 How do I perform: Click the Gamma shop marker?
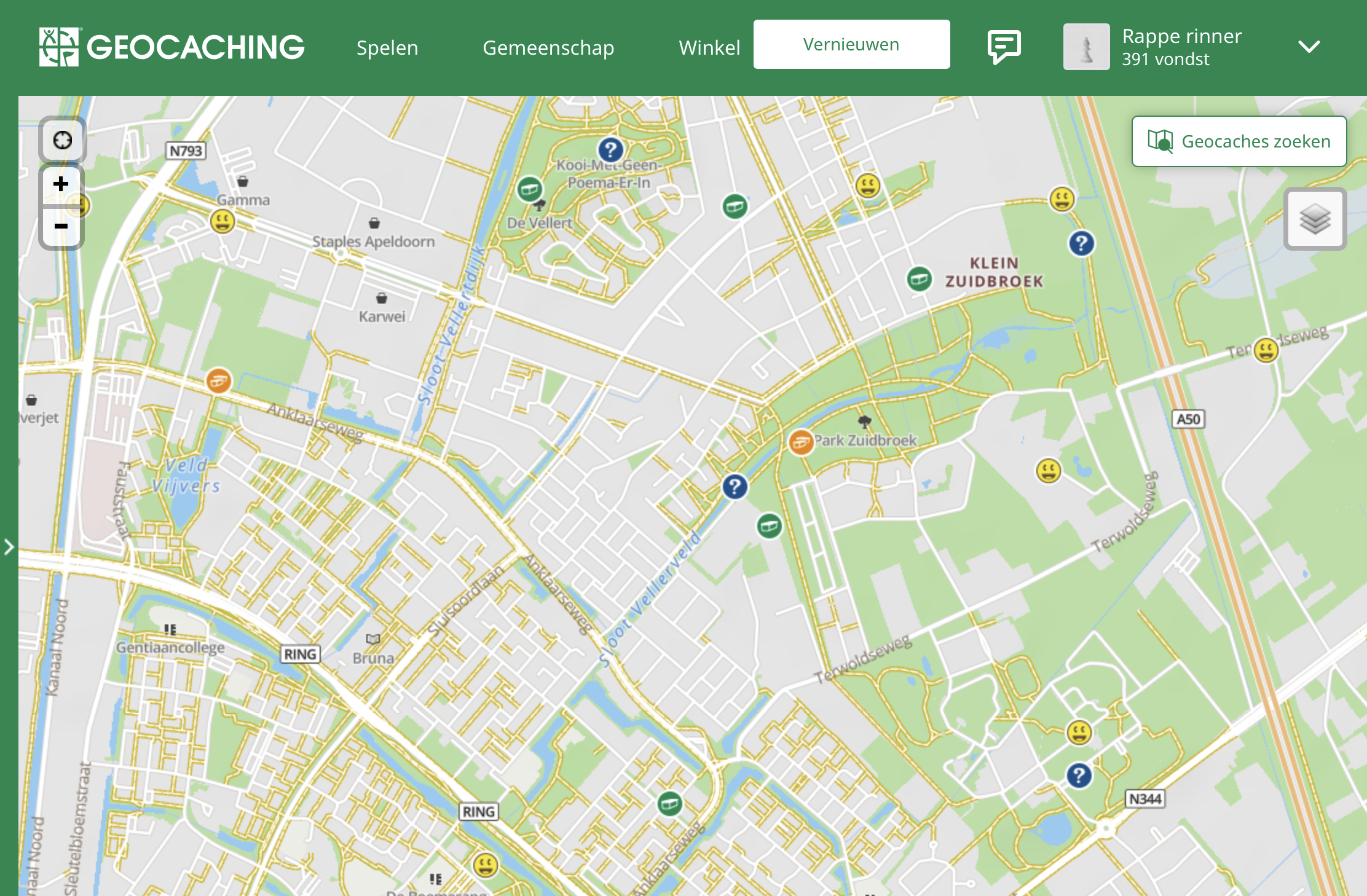[x=243, y=181]
